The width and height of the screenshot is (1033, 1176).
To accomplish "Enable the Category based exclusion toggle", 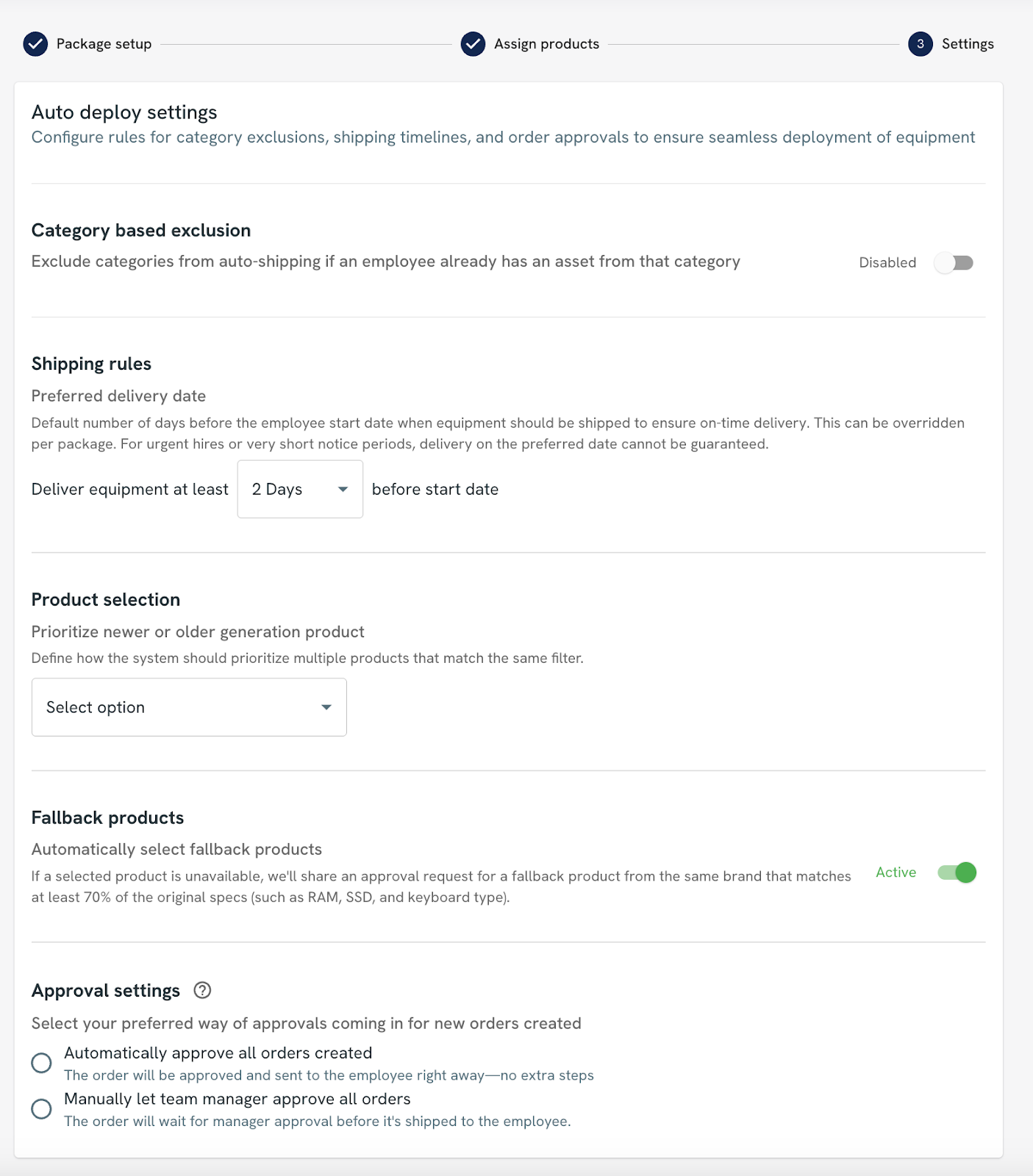I will [954, 262].
